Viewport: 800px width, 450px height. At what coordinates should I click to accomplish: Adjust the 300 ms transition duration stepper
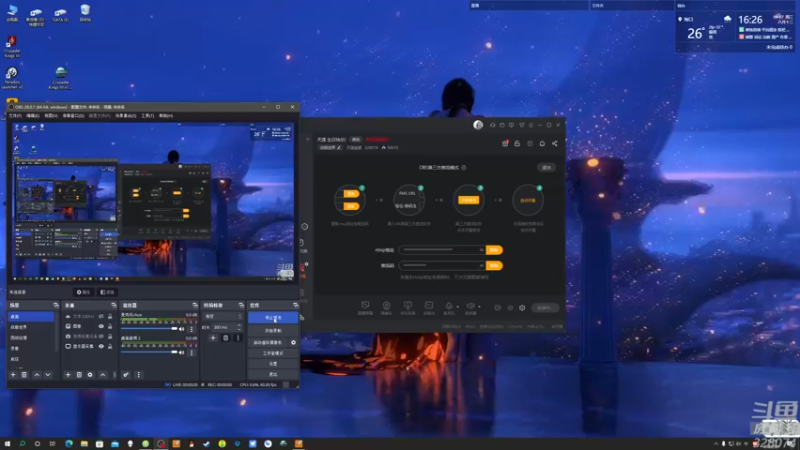tap(239, 327)
